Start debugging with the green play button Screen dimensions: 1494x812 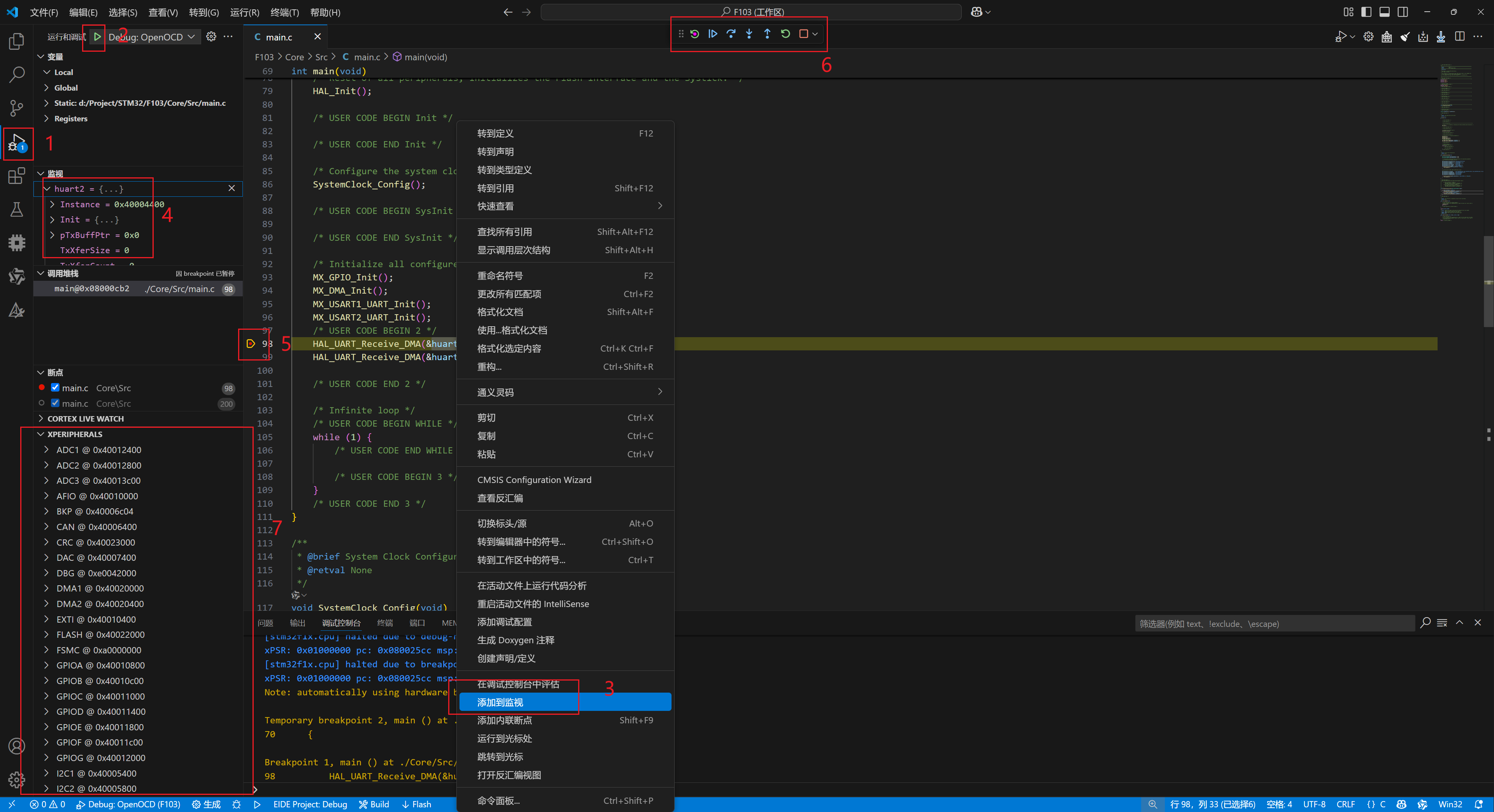97,37
